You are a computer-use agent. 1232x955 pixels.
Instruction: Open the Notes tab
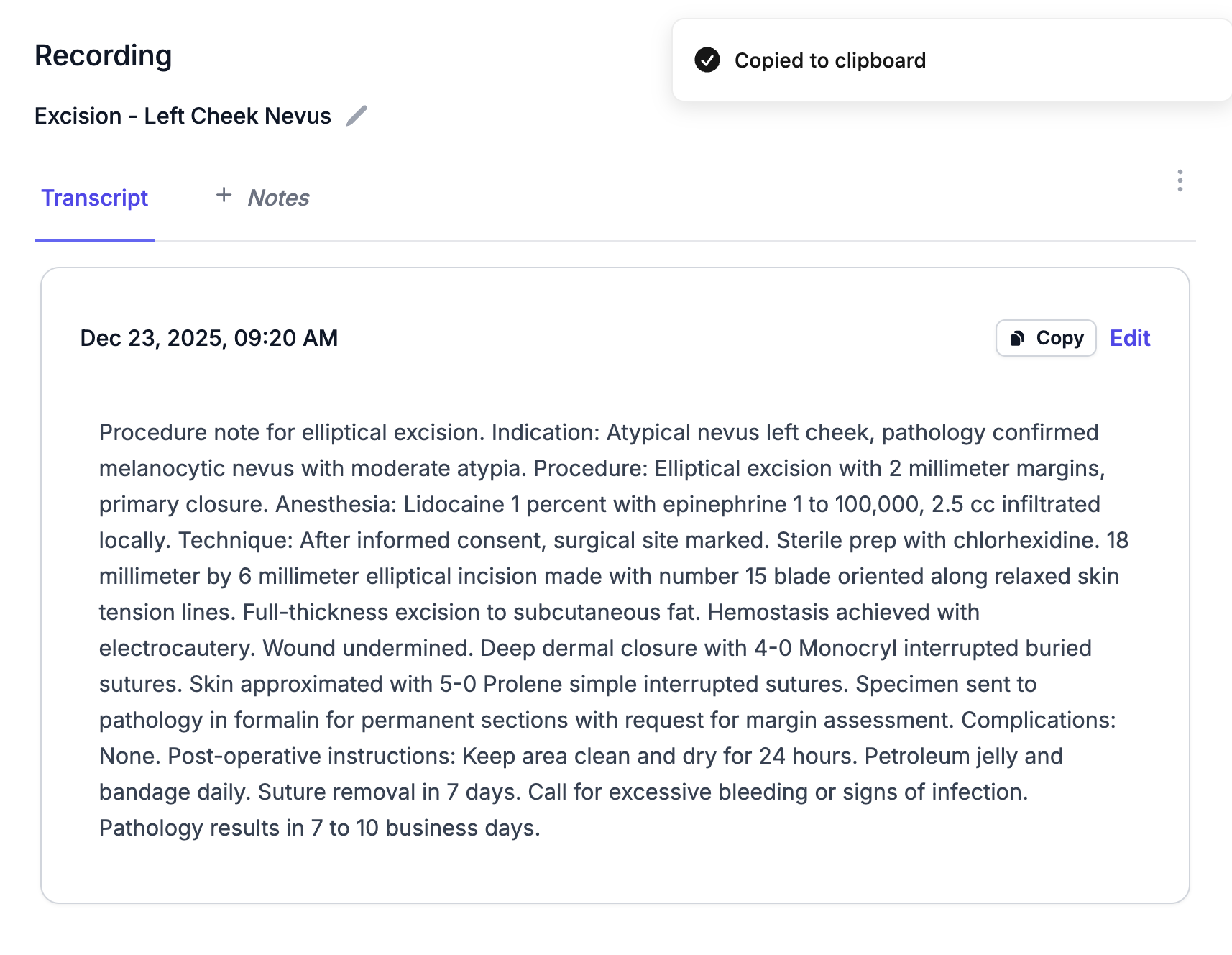point(278,198)
